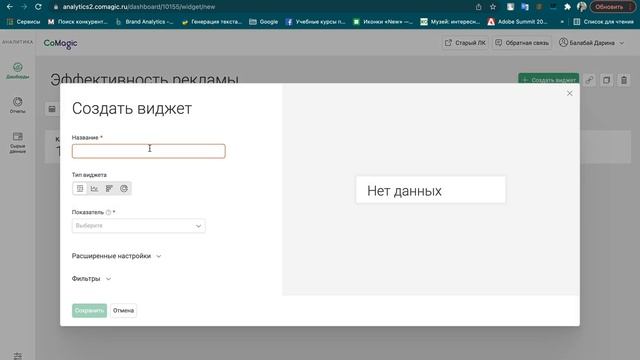Click the browser address bar URL

pos(139,7)
